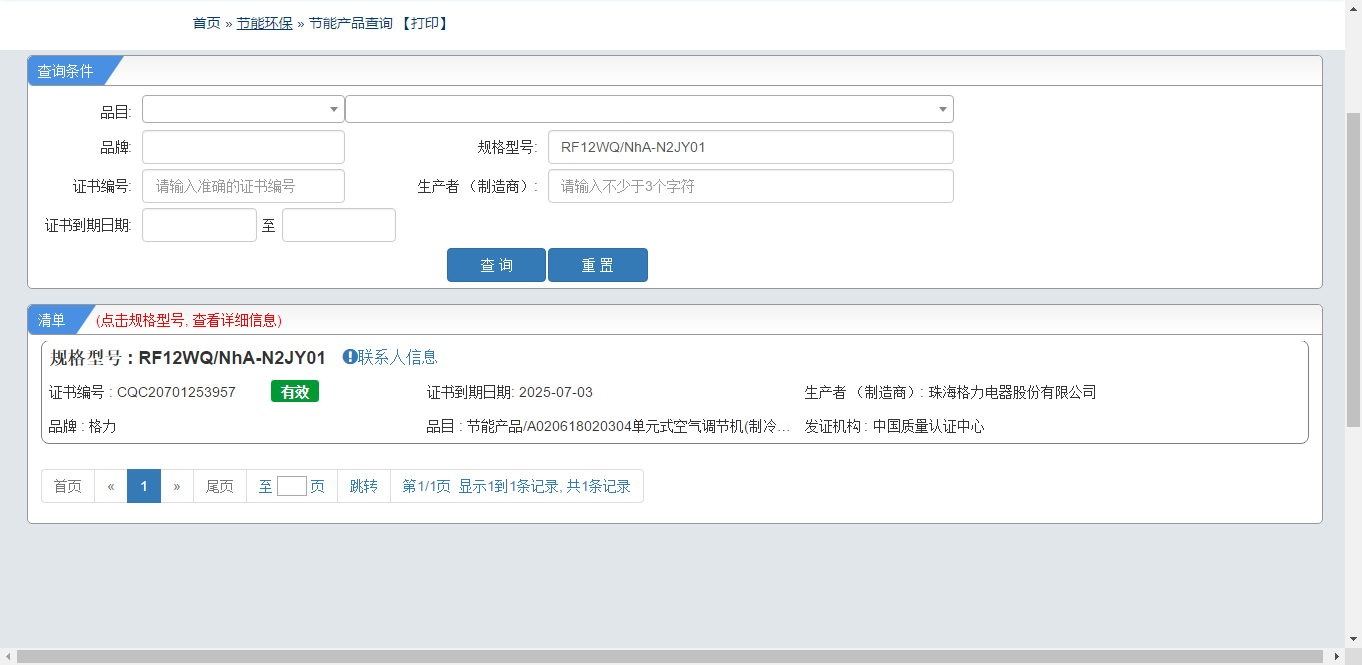Click the info icon beside 联系人信息
1362x665 pixels.
click(x=350, y=357)
